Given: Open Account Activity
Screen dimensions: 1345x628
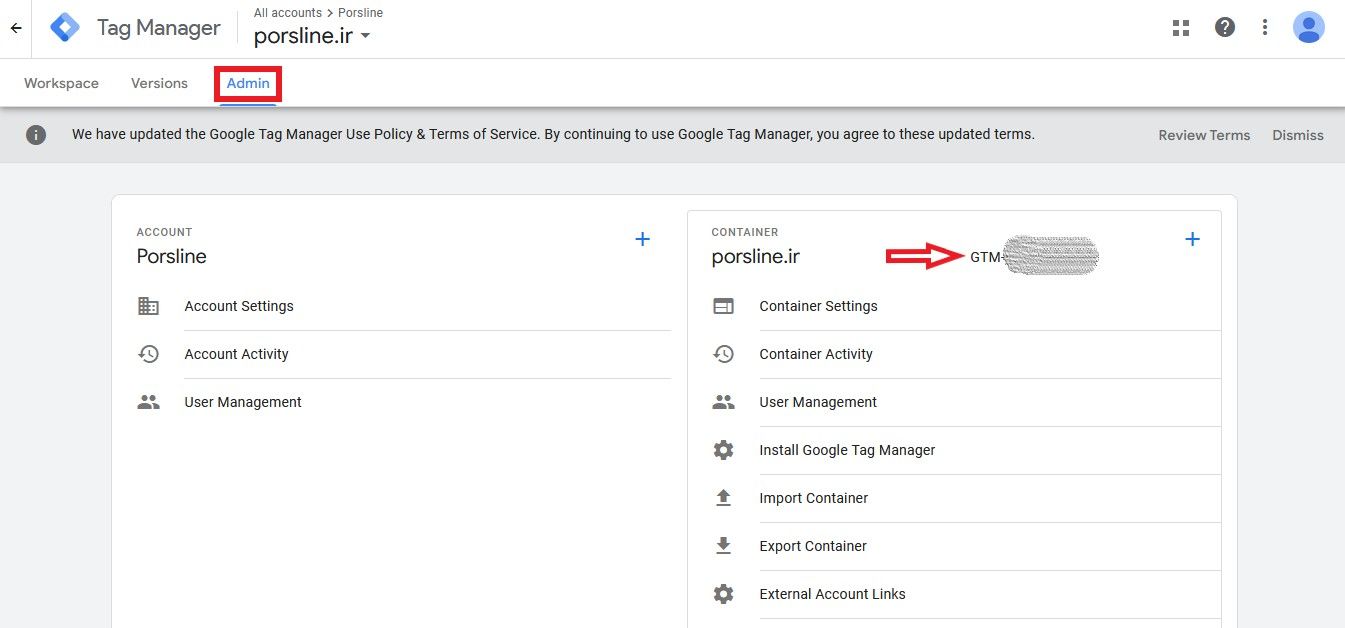Looking at the screenshot, I should (x=236, y=354).
